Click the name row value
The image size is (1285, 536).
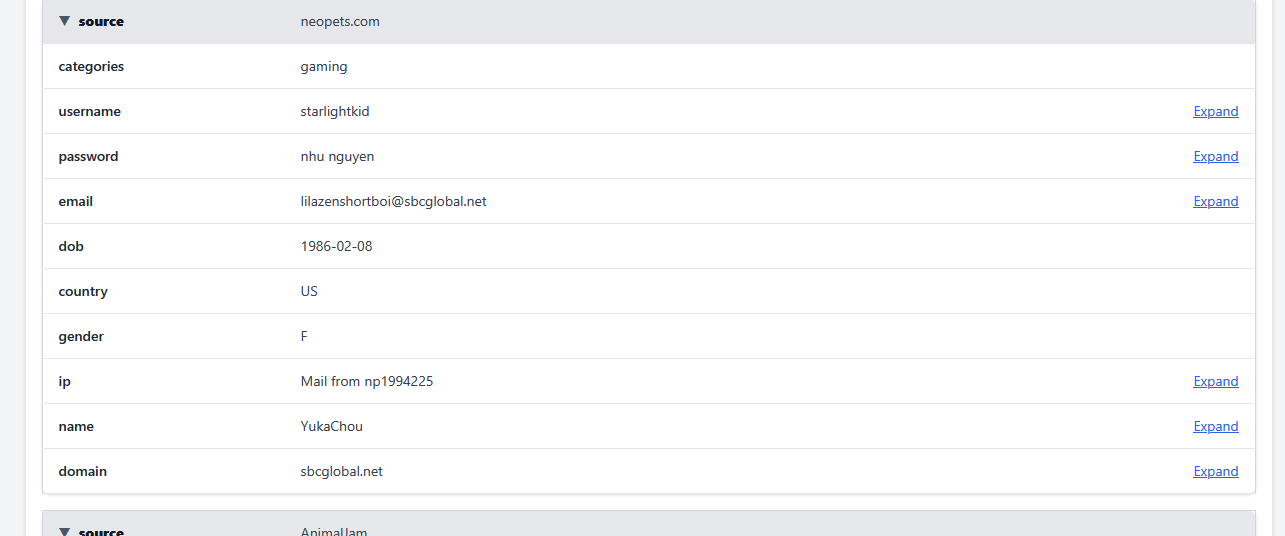(x=331, y=426)
